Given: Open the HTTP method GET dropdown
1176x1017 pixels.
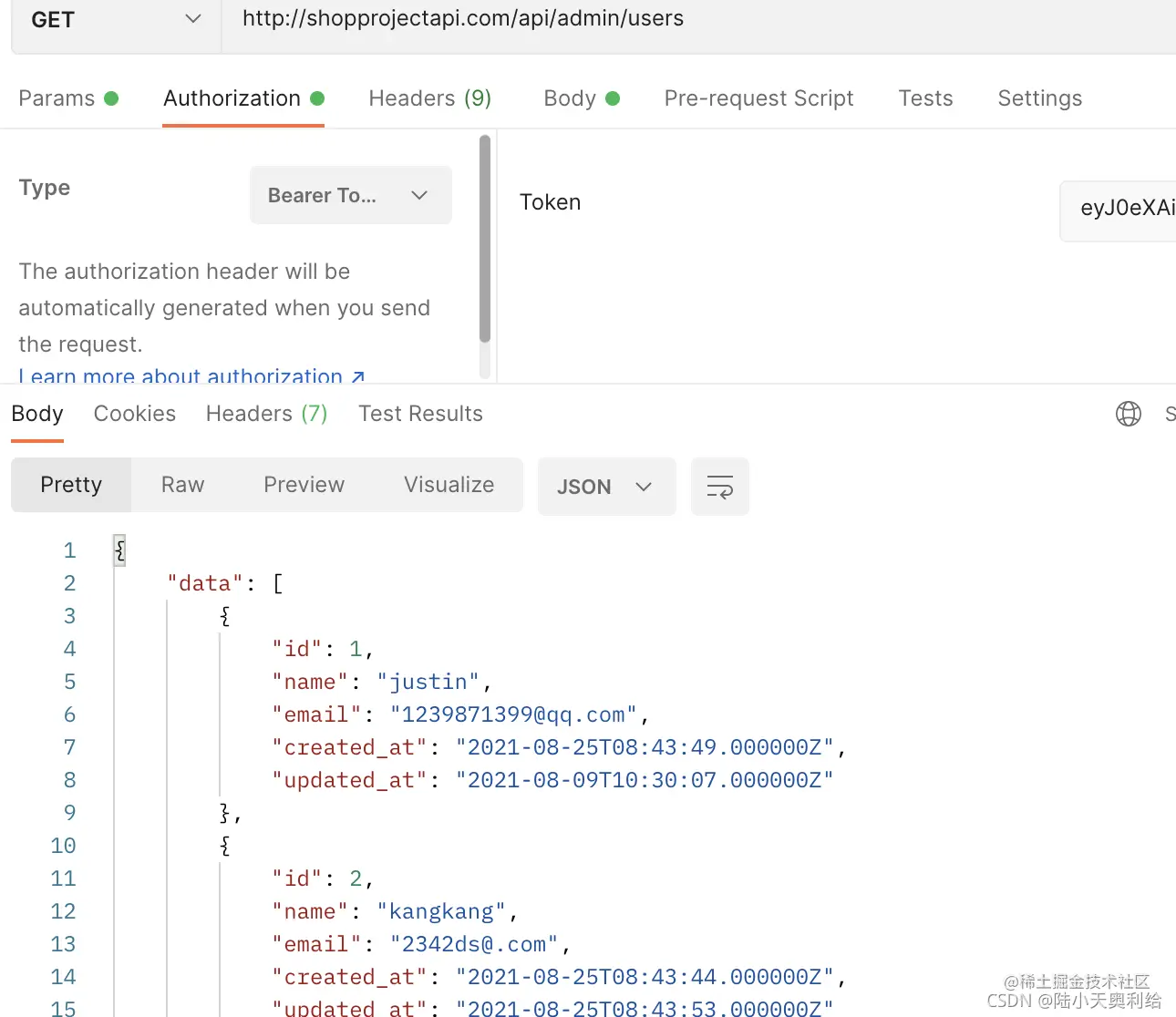Looking at the screenshot, I should click(116, 20).
